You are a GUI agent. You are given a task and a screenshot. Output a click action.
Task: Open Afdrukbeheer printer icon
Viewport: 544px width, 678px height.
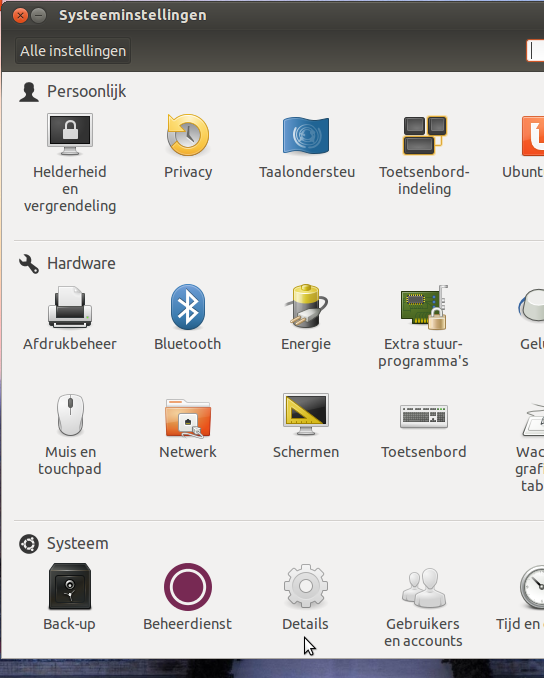[70, 307]
